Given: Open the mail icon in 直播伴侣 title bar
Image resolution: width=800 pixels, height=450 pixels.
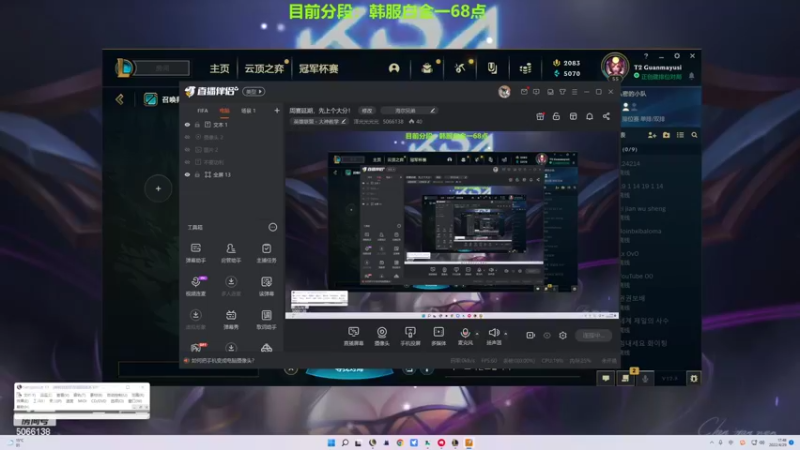Looking at the screenshot, I should pos(524,92).
